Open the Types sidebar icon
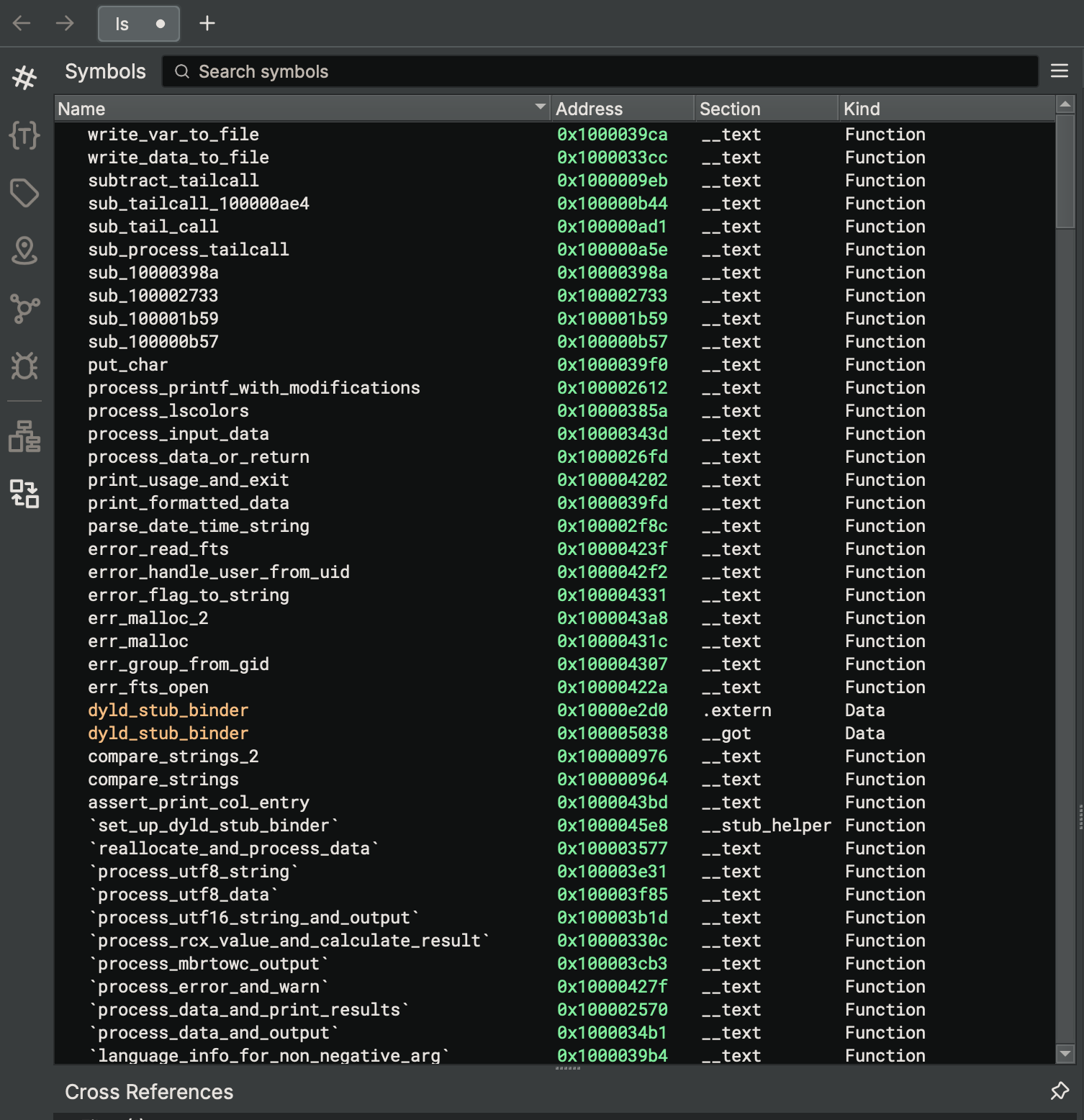The height and width of the screenshot is (1120, 1084). 24,135
